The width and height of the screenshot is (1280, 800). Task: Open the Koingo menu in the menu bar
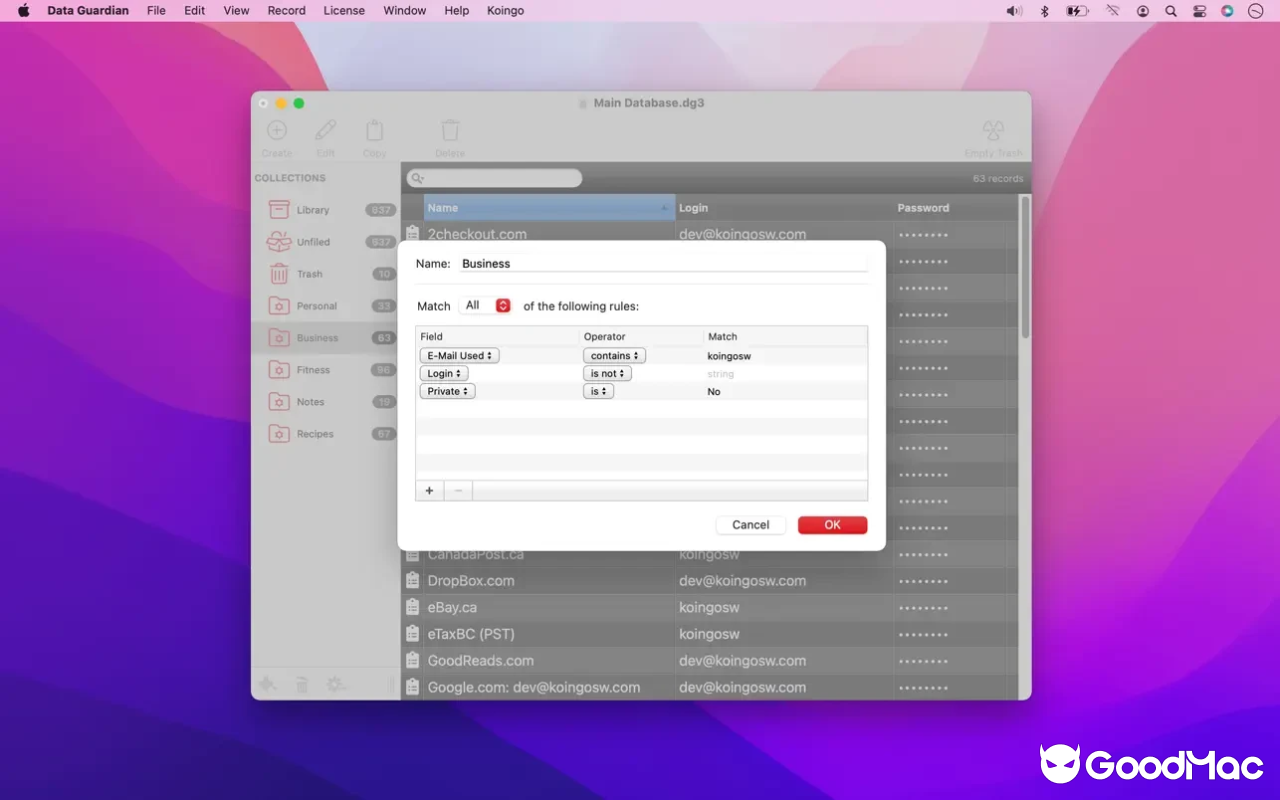505,11
